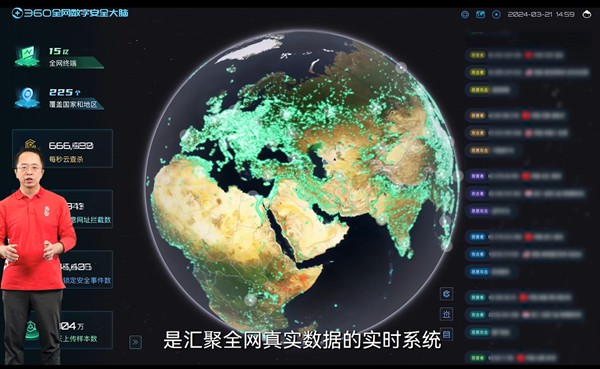This screenshot has height=369, width=600.
Task: Click the 15亿 value
Action: coord(59,51)
